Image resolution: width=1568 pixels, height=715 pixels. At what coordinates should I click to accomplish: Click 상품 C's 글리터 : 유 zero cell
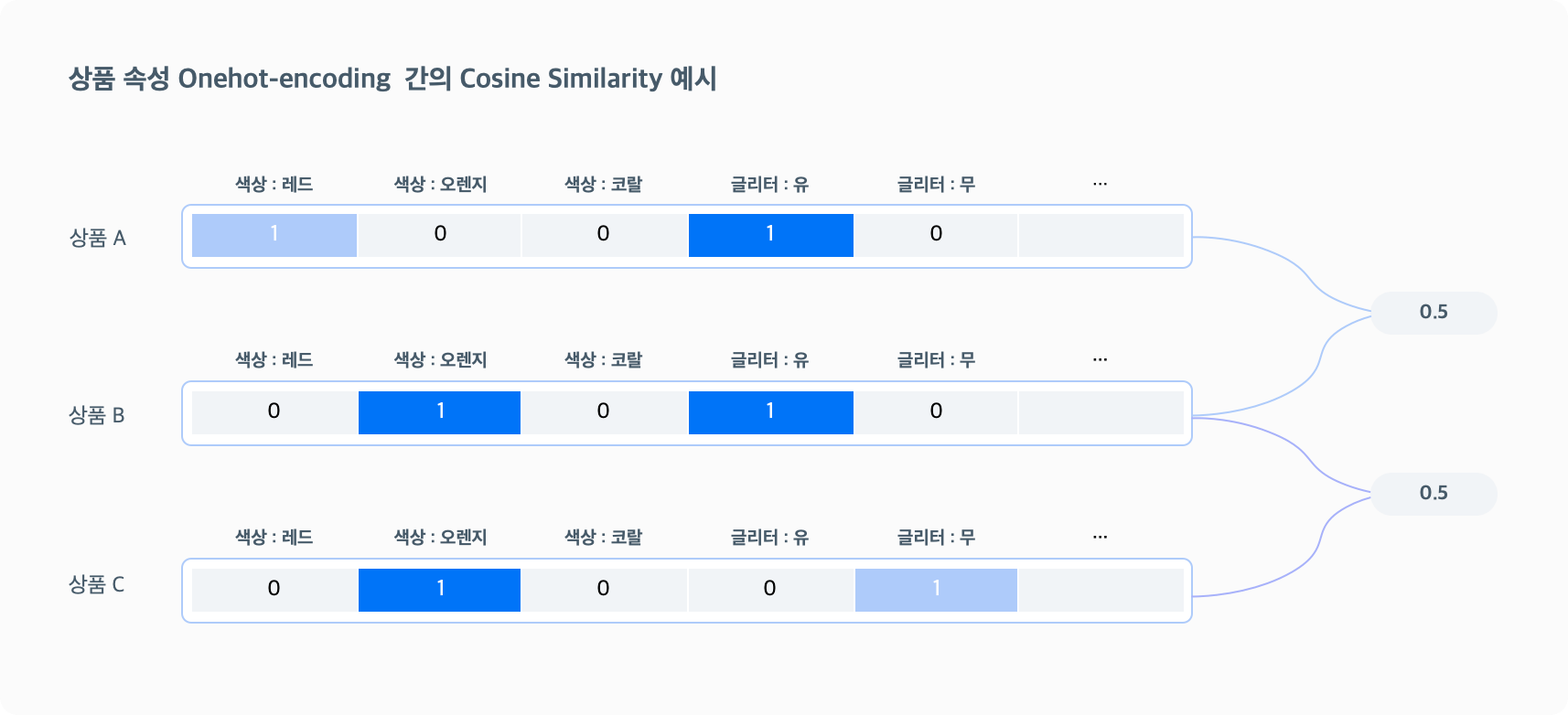click(770, 590)
